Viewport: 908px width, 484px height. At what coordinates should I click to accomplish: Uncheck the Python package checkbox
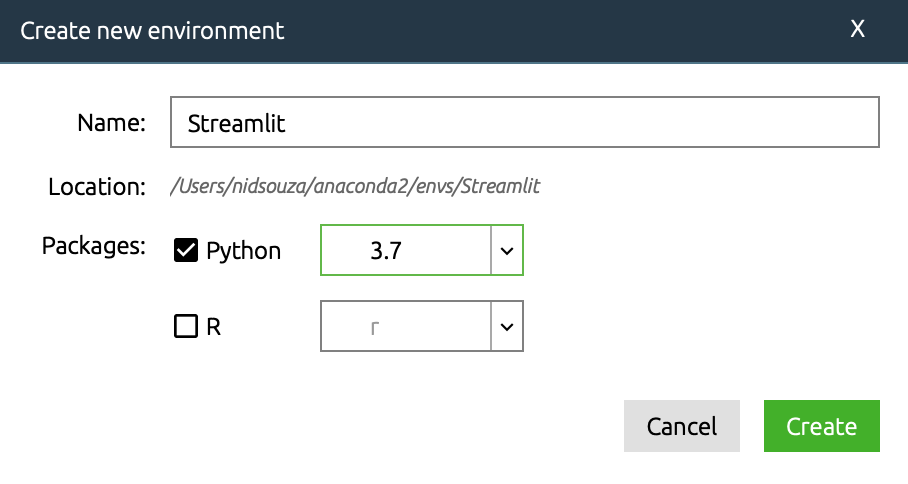coord(186,251)
